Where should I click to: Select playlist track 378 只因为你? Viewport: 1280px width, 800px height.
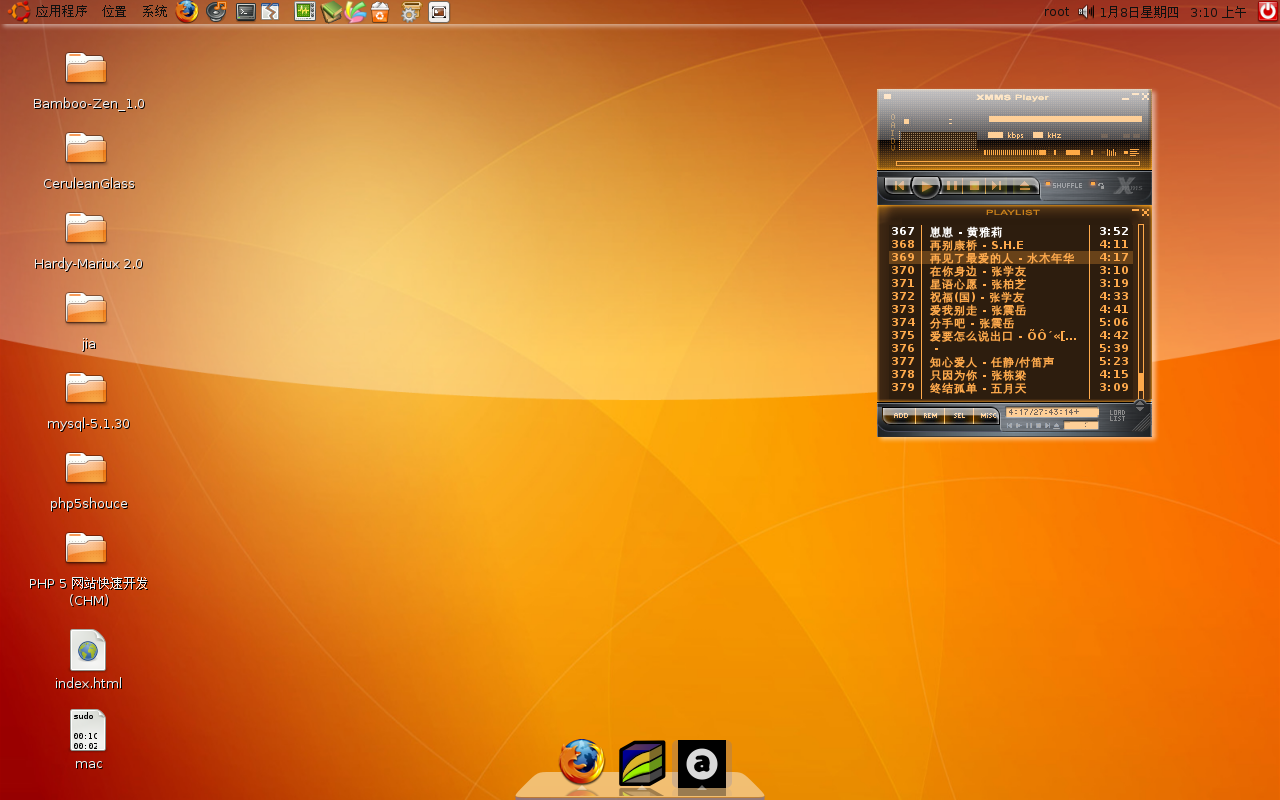pos(1010,375)
